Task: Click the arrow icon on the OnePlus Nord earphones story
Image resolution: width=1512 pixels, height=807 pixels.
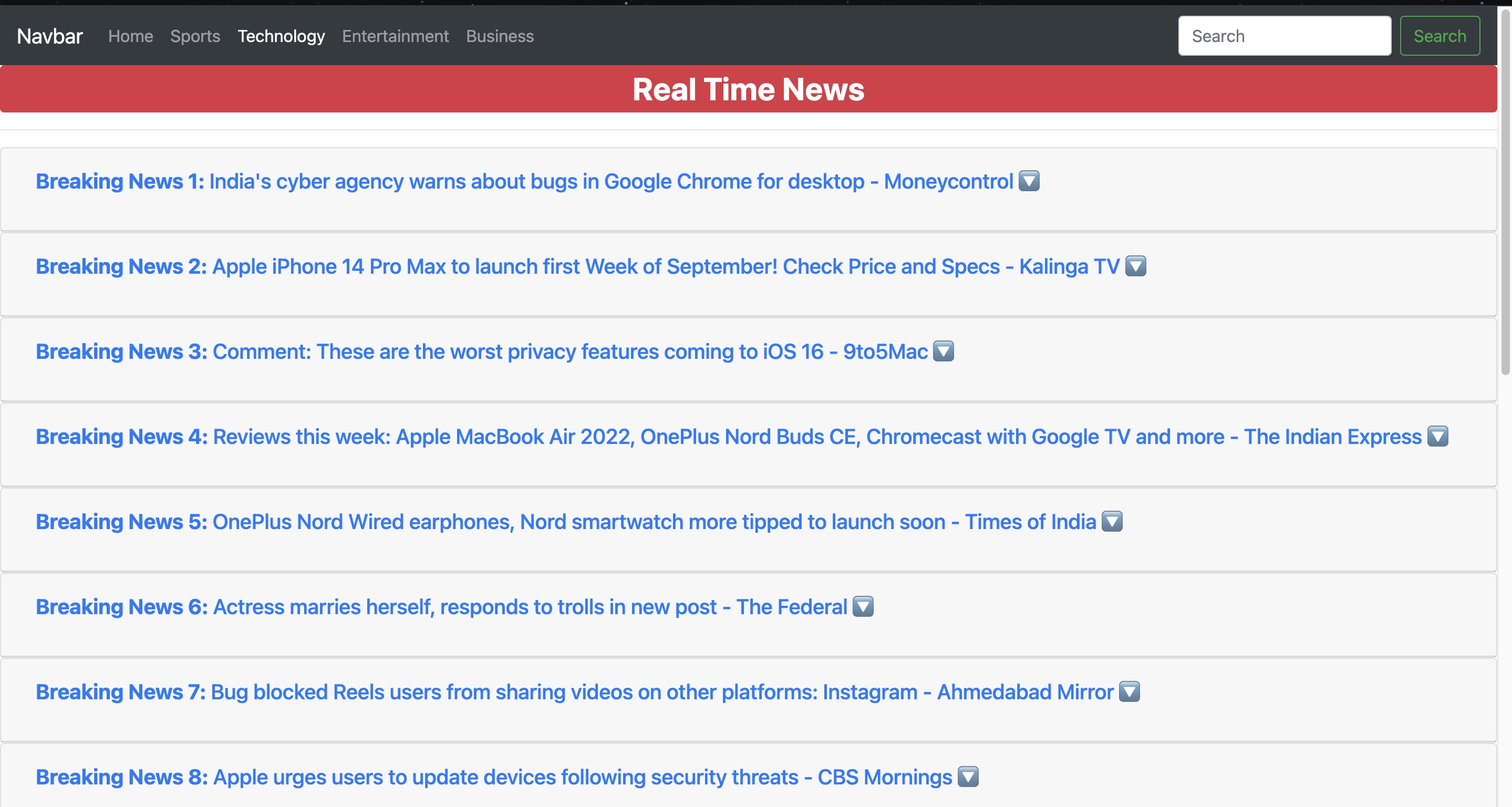Action: [x=1111, y=522]
